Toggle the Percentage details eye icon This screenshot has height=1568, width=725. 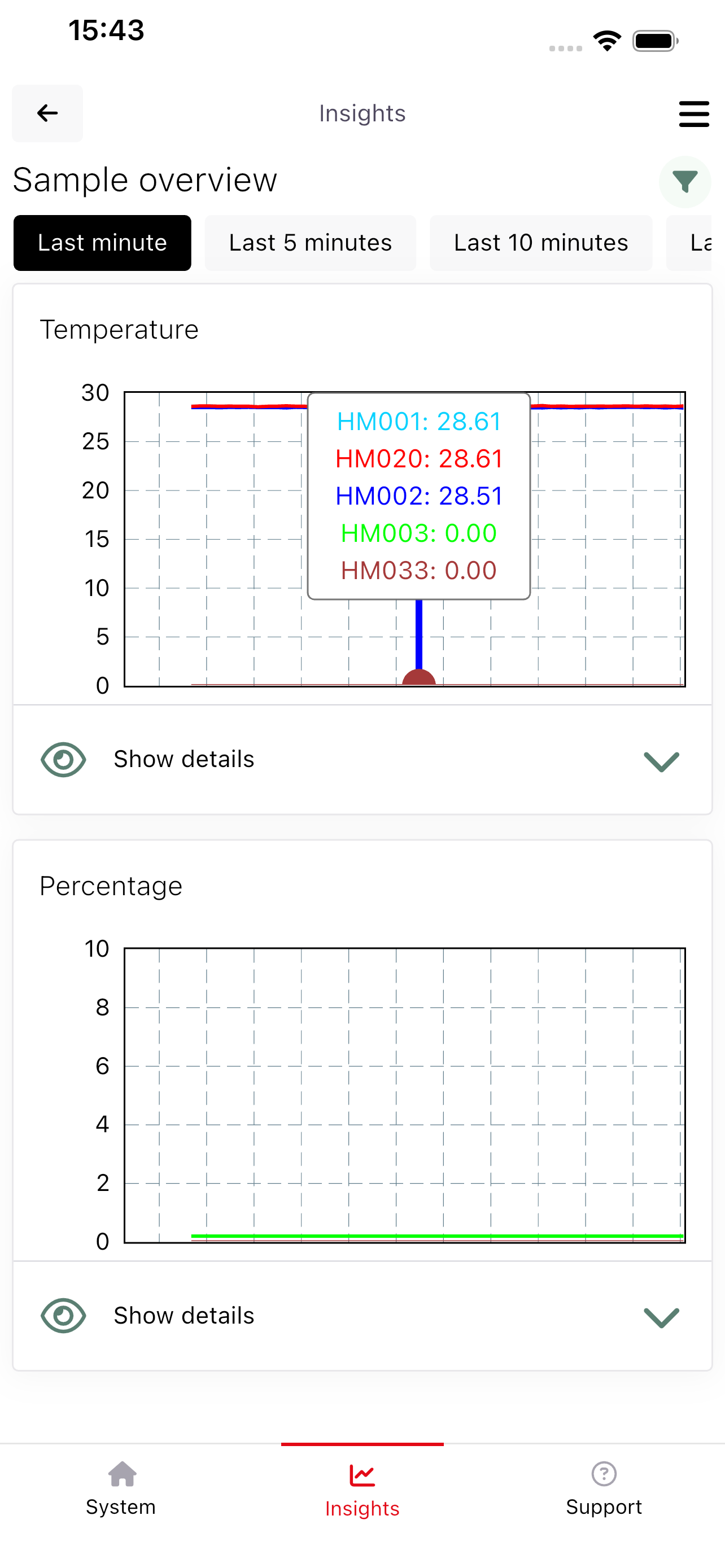(x=63, y=1316)
